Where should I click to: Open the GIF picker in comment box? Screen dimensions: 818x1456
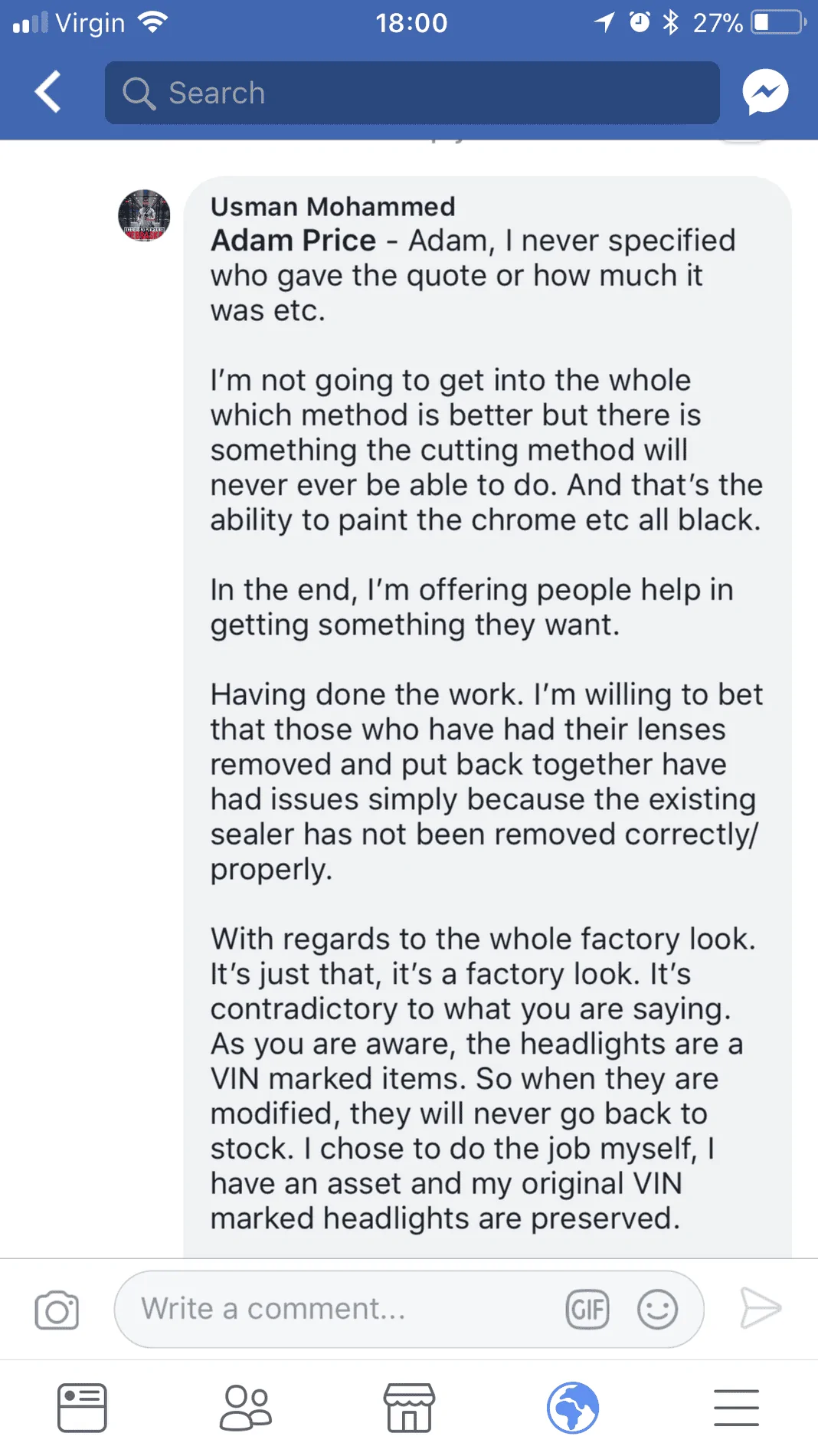tap(587, 1309)
